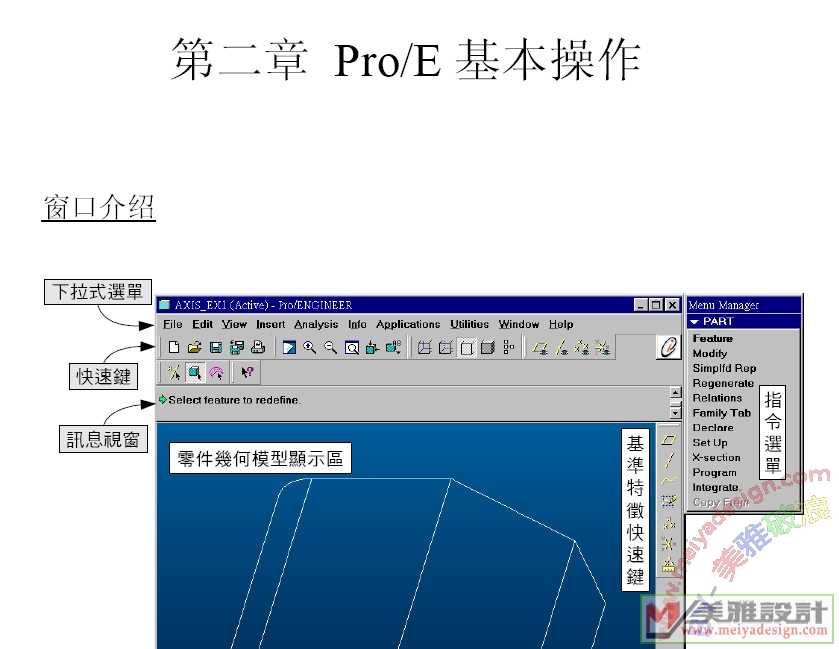Open the File menu
839x649 pixels.
point(173,324)
